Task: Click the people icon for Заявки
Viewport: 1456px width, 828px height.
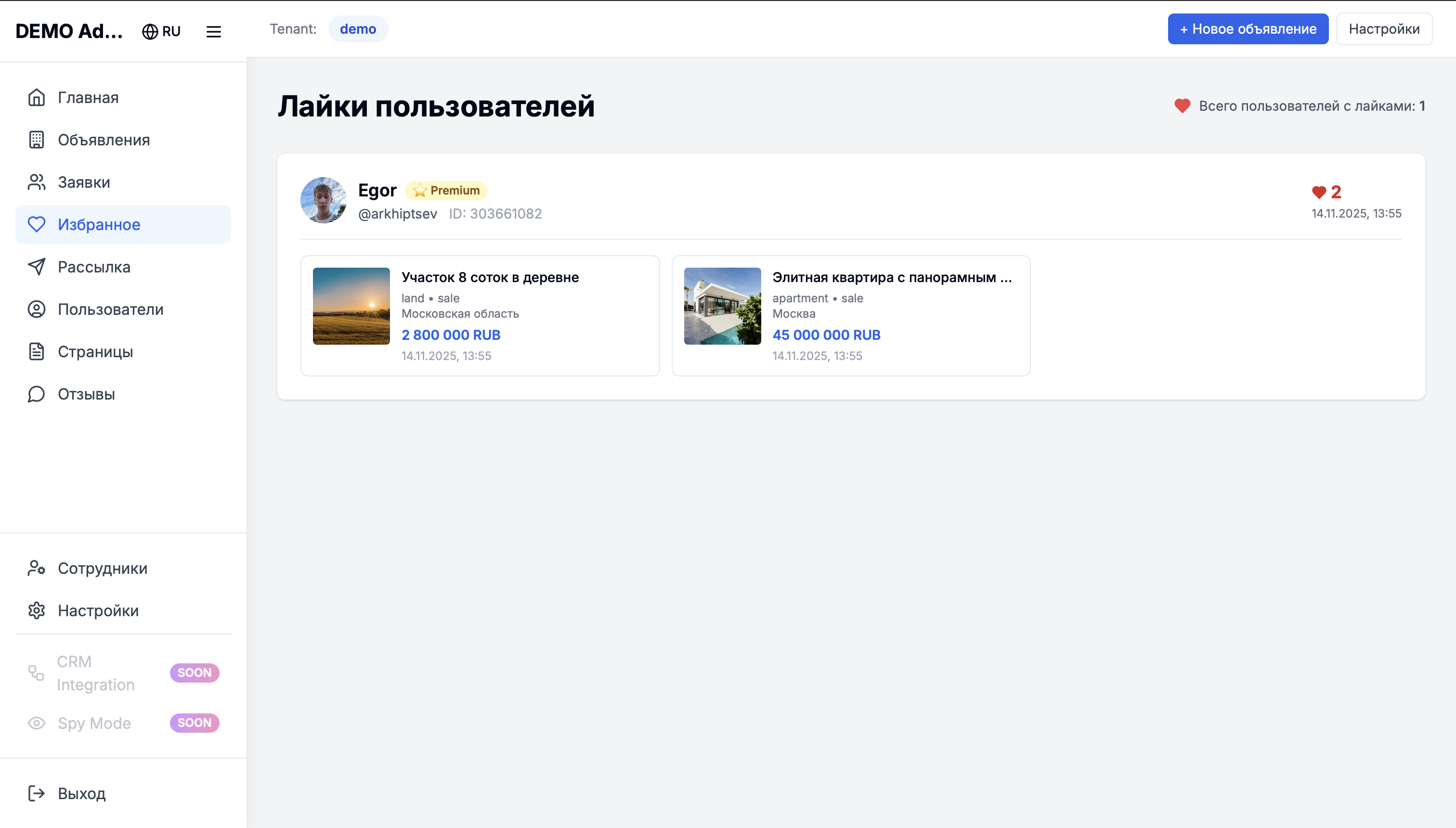Action: click(x=37, y=182)
